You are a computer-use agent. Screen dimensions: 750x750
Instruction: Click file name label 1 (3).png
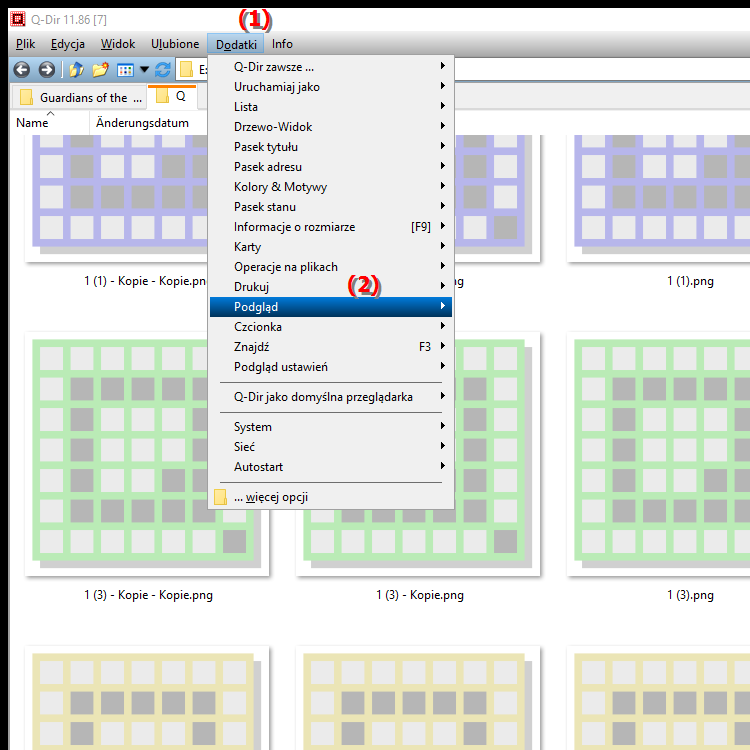tap(690, 595)
